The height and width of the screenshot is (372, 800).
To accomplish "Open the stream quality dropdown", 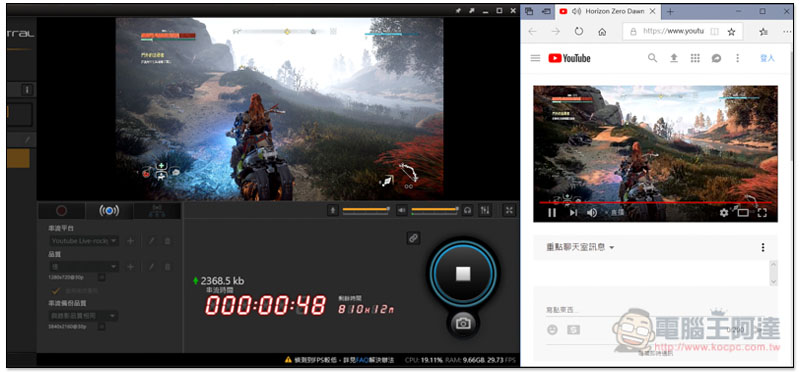I will [84, 266].
